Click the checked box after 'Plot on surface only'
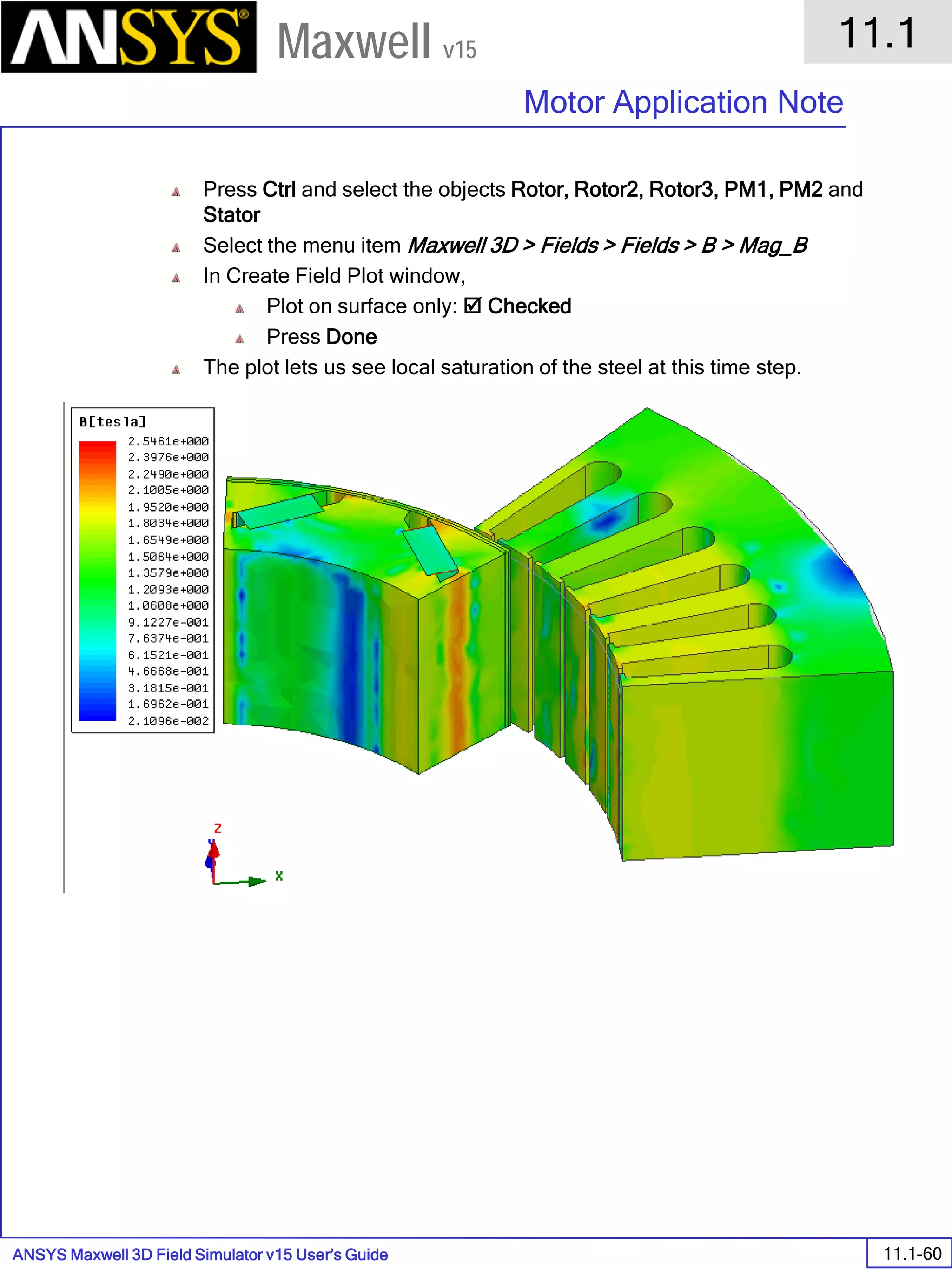 point(472,306)
